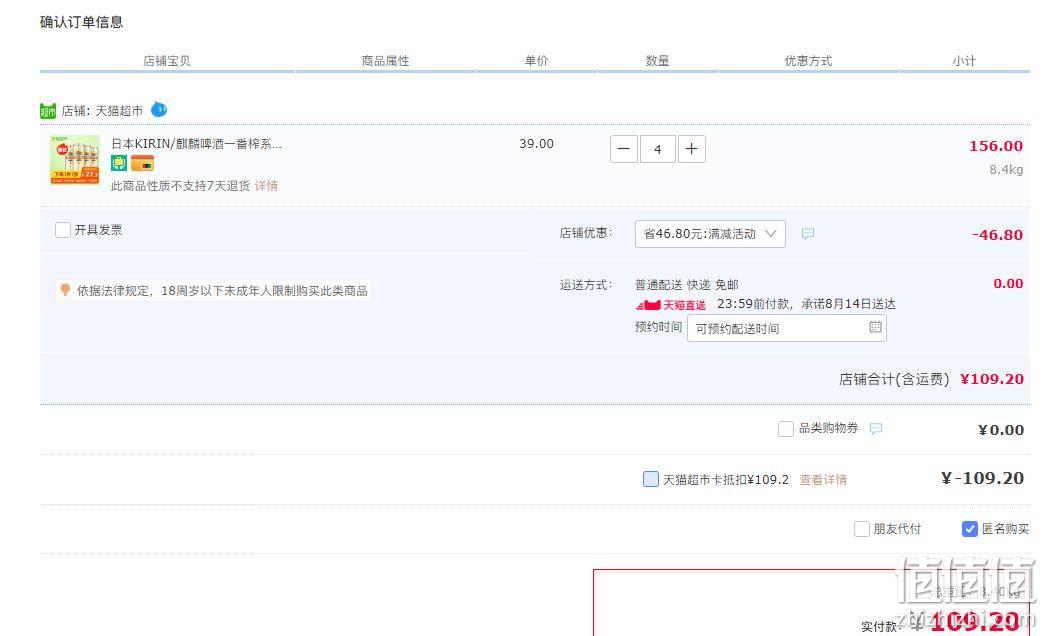Click the green service badge icon under product

(119, 163)
